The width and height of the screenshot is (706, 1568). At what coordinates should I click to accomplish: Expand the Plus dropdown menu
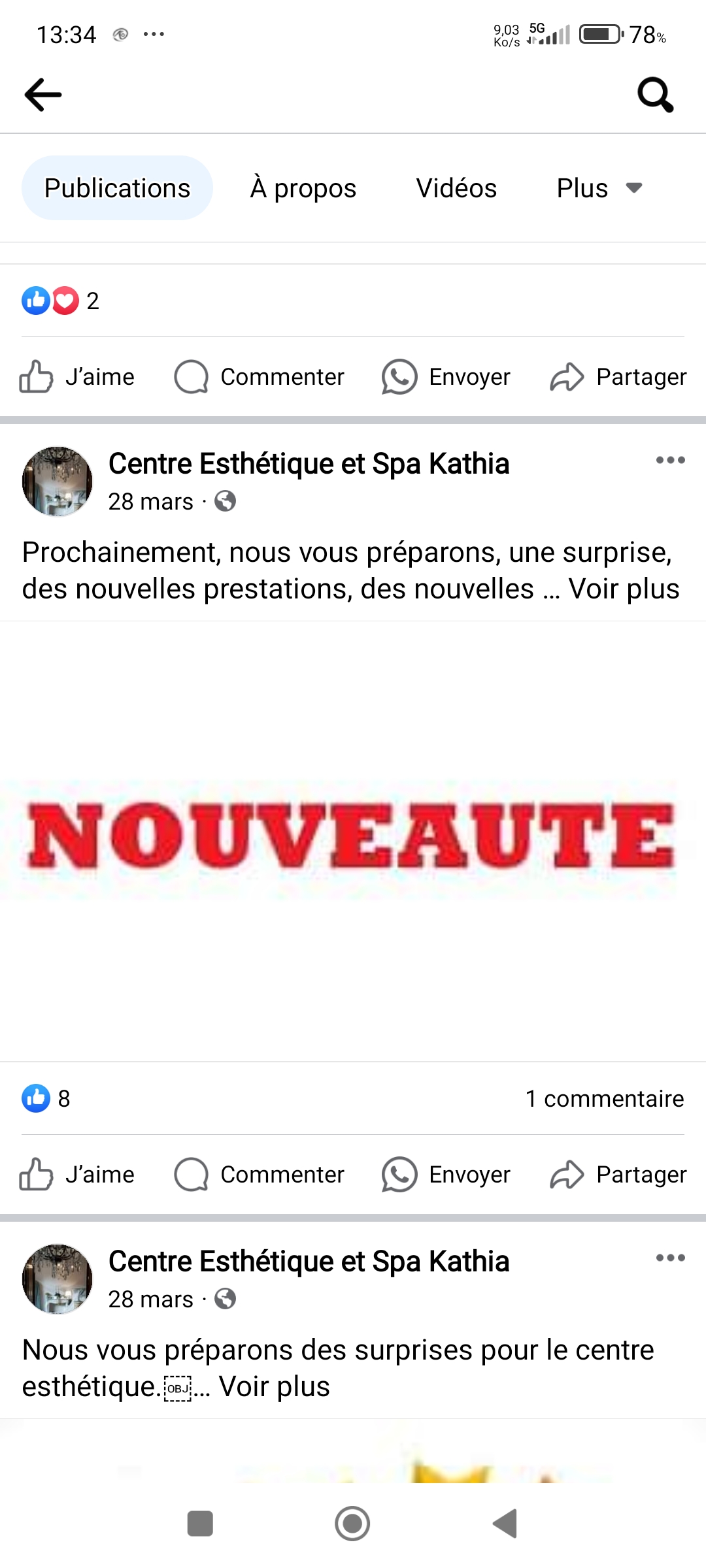click(599, 188)
